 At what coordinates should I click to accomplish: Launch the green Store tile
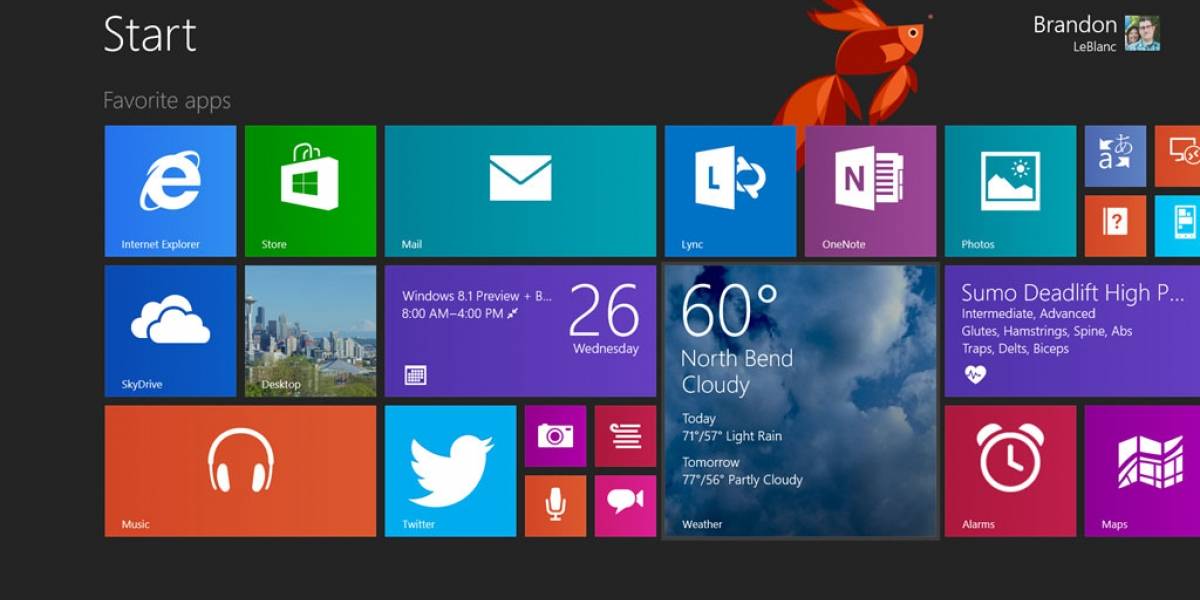[310, 191]
